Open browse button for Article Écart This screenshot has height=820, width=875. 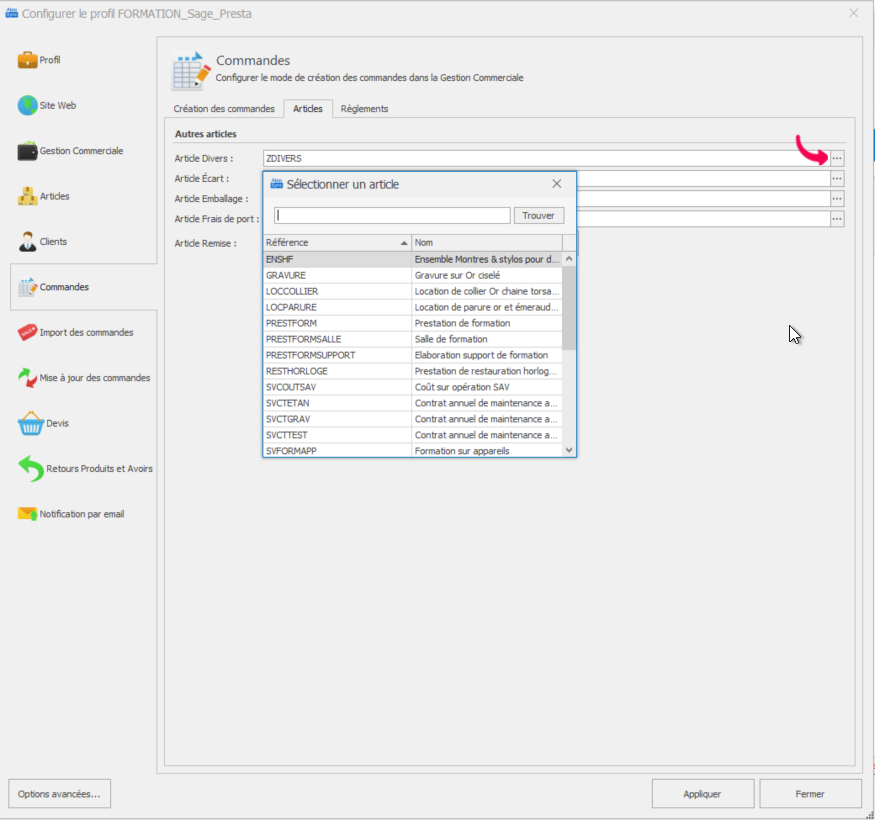(837, 178)
